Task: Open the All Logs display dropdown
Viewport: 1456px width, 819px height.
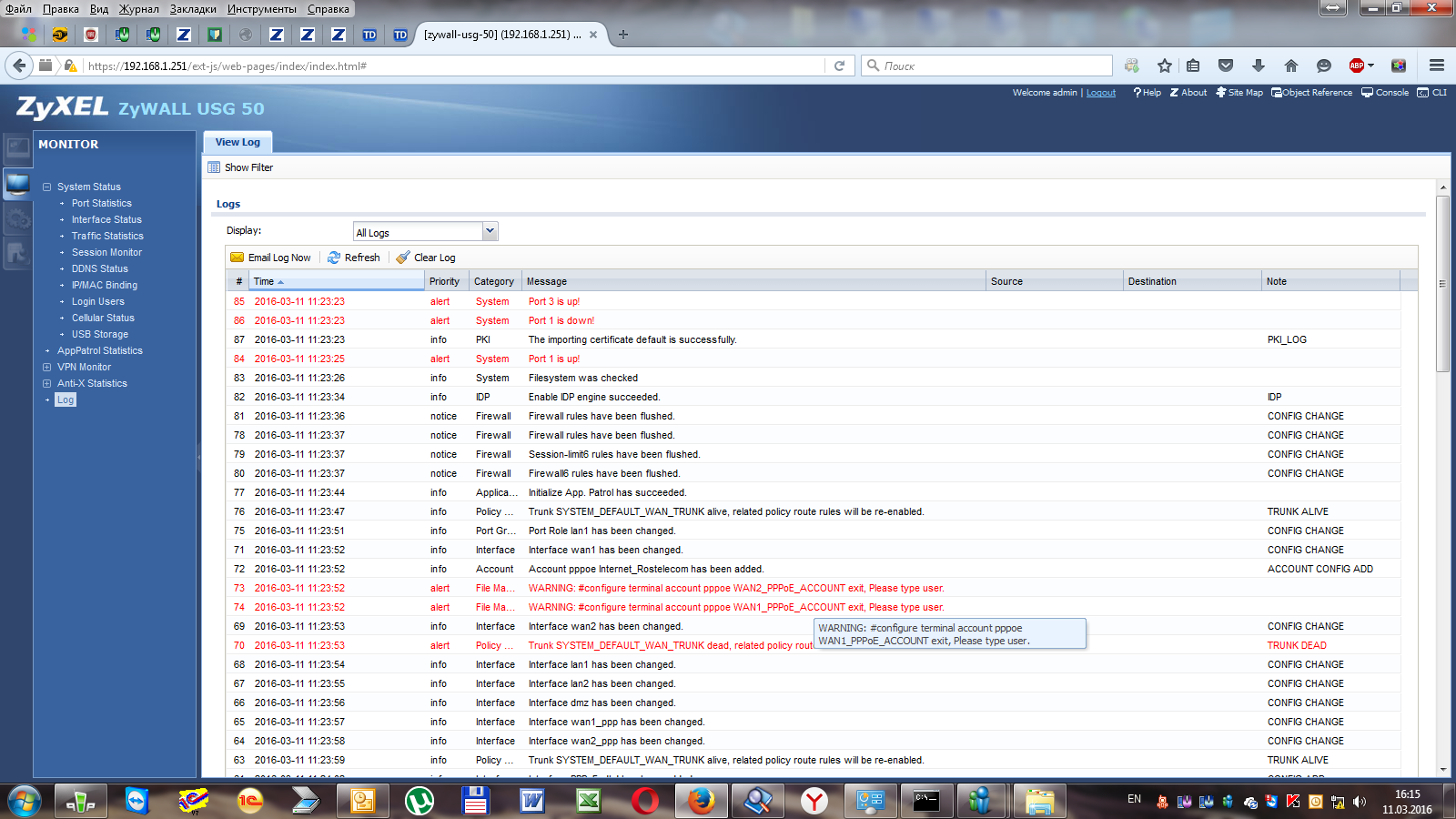Action: point(490,231)
